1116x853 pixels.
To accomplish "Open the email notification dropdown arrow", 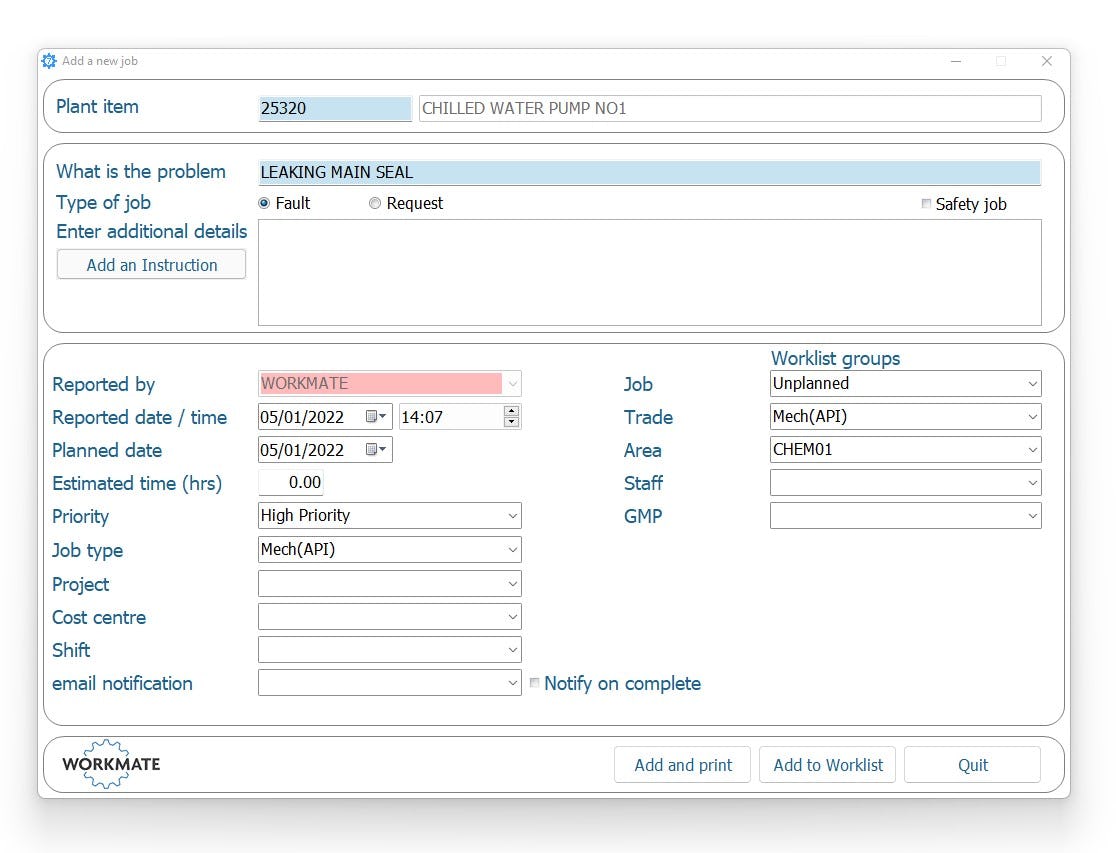I will 511,682.
